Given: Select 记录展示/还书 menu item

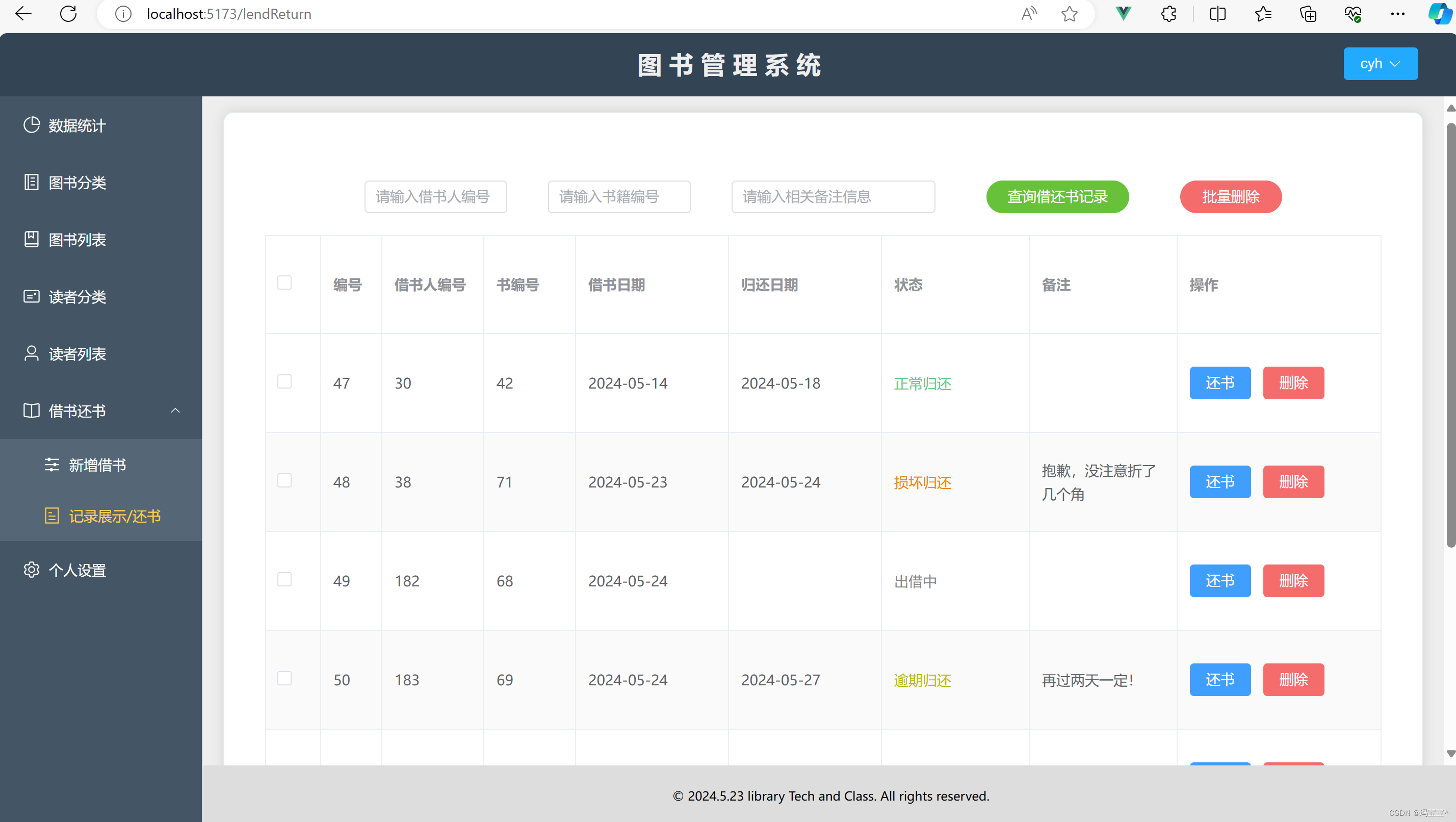Looking at the screenshot, I should pyautogui.click(x=114, y=516).
